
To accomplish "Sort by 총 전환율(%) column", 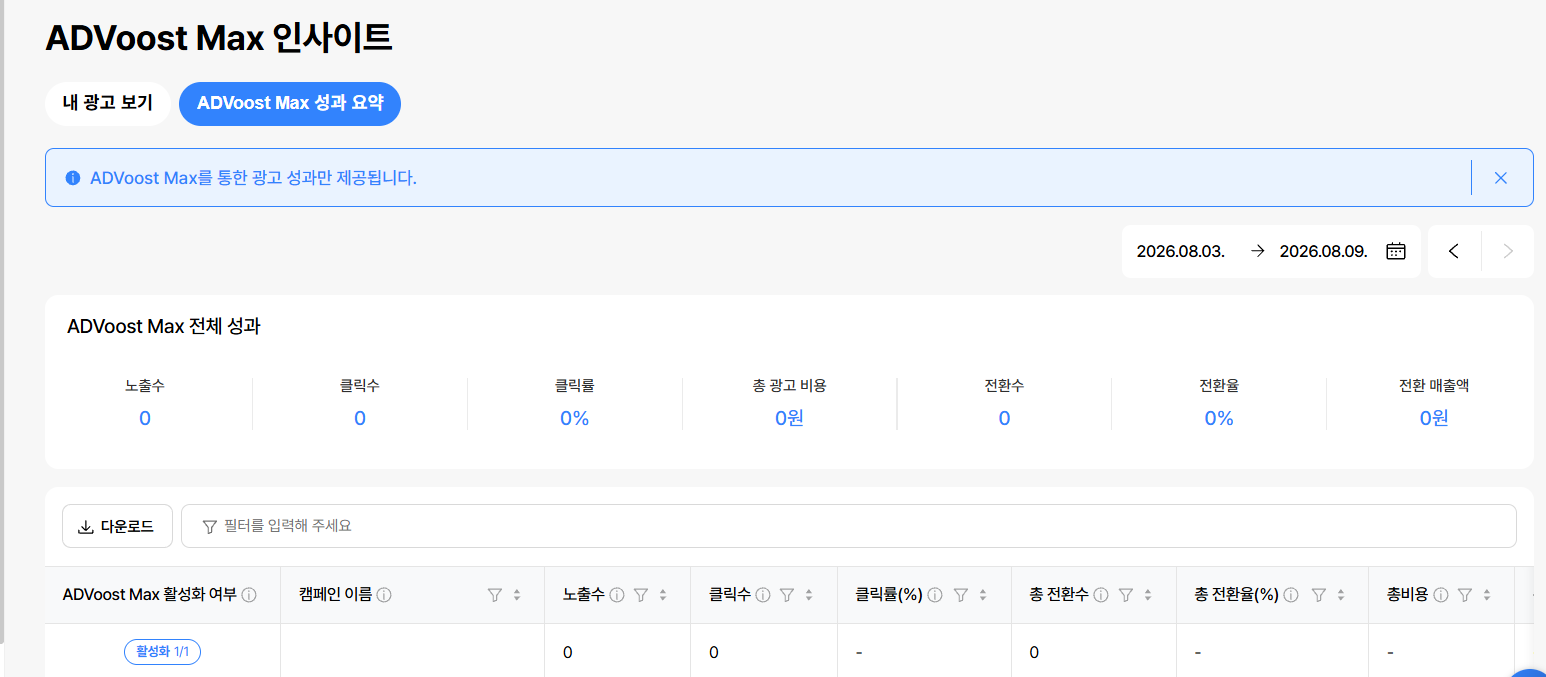I will point(1341,595).
